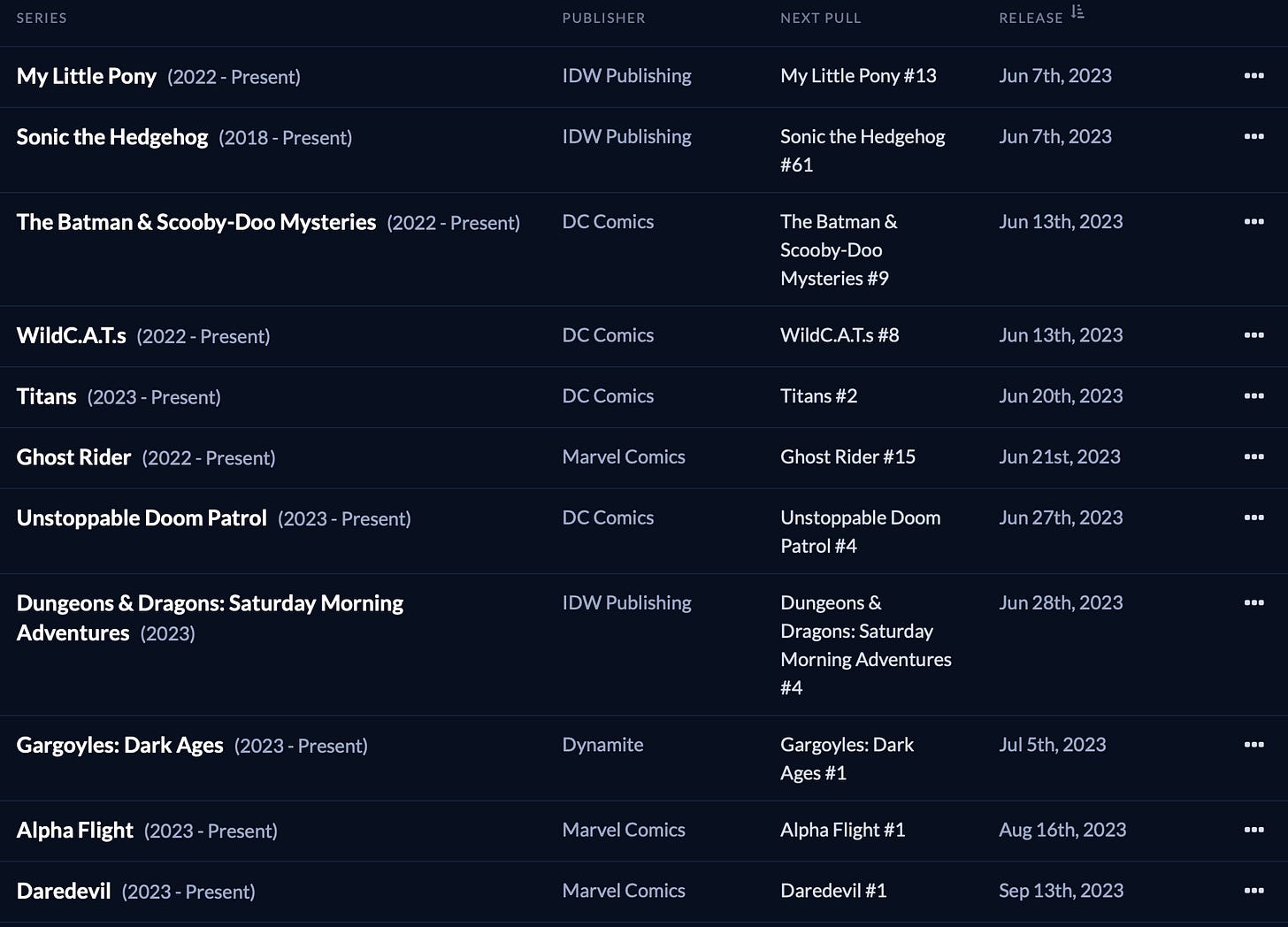1288x927 pixels.
Task: Select the Jun 20th, 2023 release date
Action: 1061,396
